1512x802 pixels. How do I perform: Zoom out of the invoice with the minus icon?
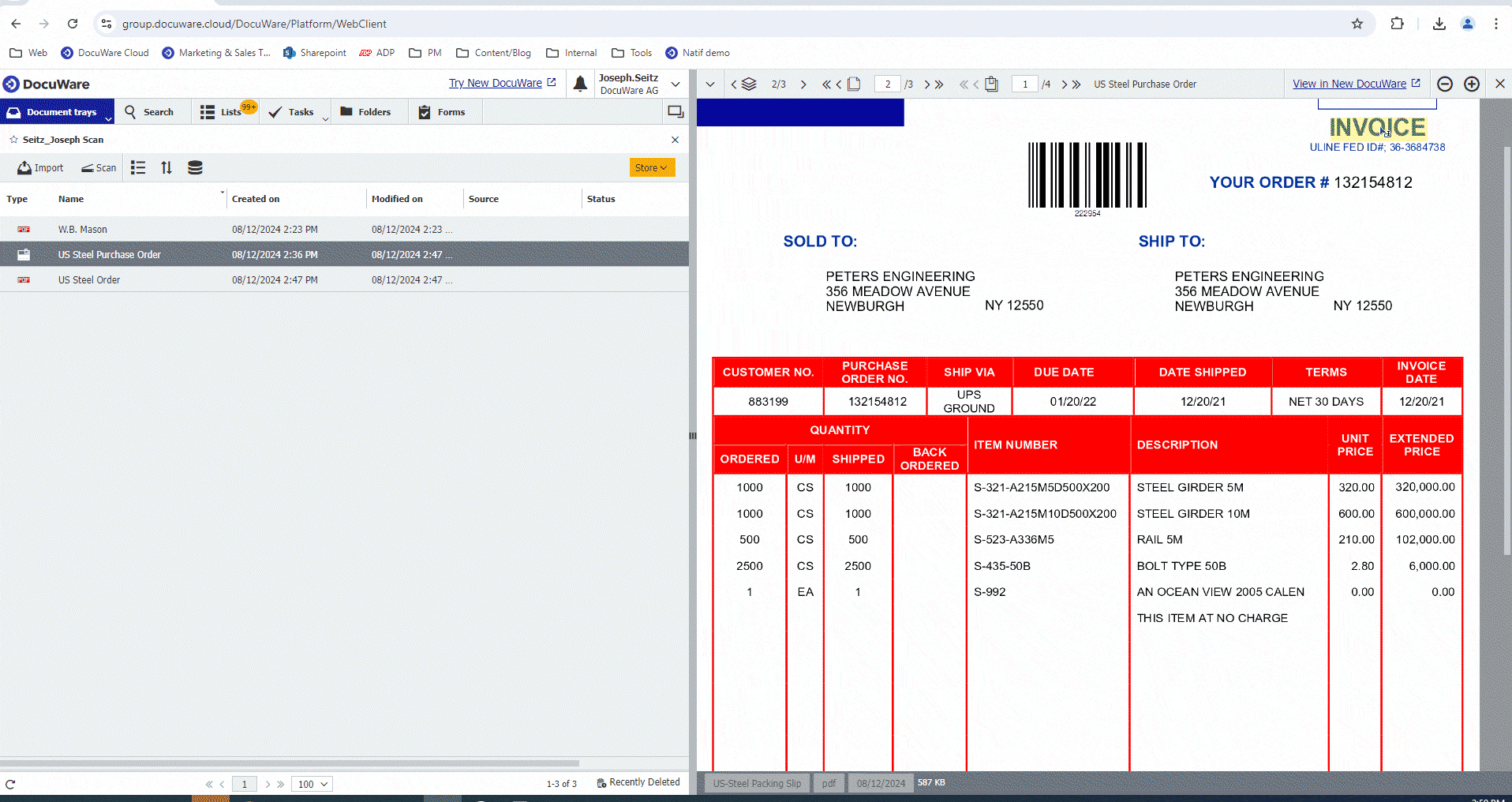pyautogui.click(x=1445, y=84)
